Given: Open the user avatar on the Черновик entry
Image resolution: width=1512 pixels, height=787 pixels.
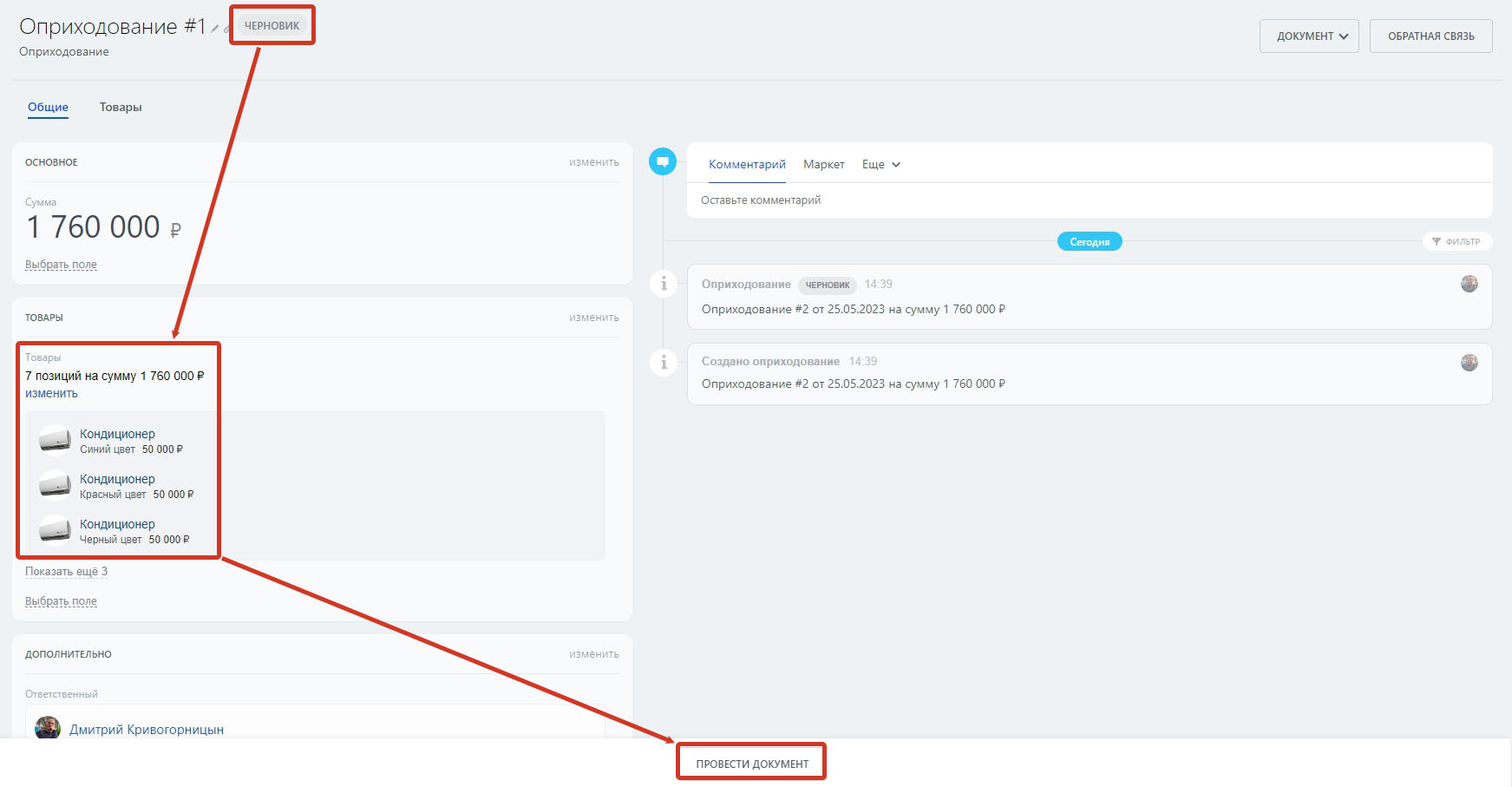Looking at the screenshot, I should 1469,284.
